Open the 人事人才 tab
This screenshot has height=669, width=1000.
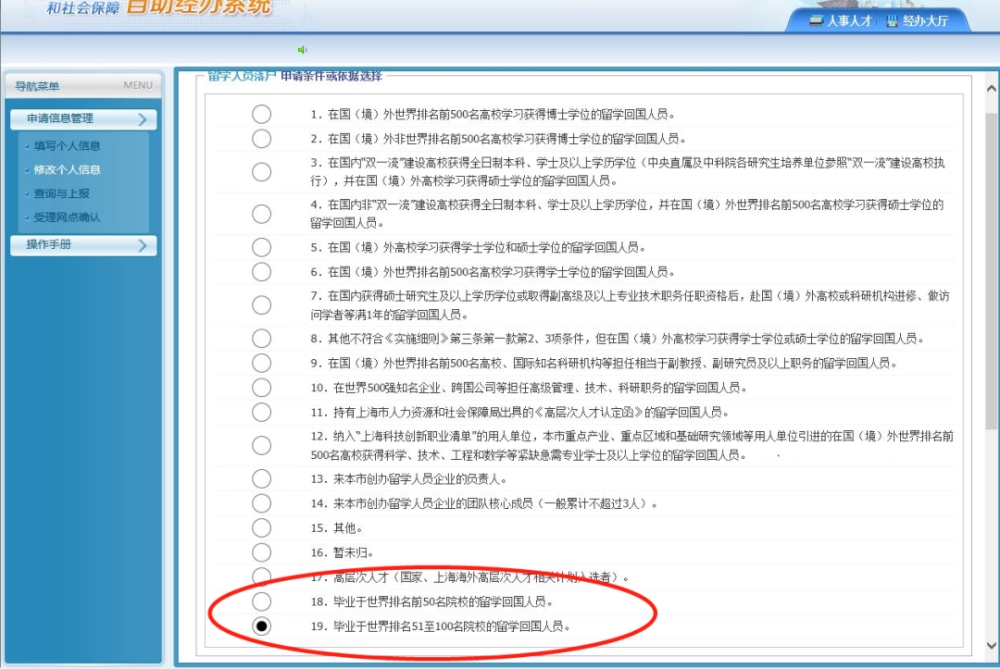pyautogui.click(x=841, y=20)
